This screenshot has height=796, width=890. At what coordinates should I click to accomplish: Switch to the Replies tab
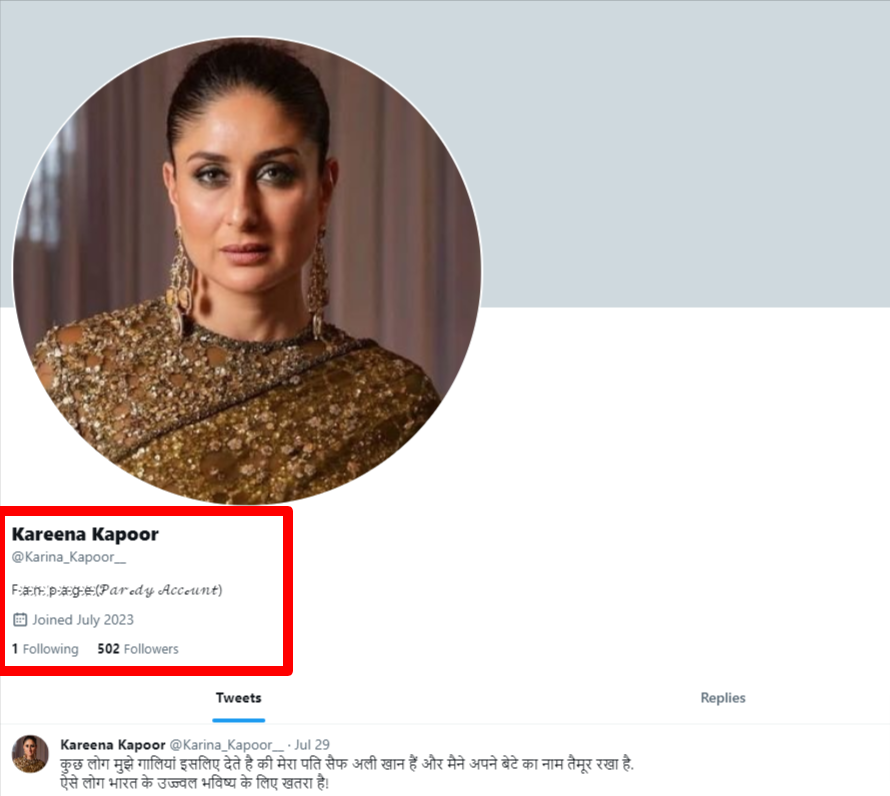click(723, 698)
